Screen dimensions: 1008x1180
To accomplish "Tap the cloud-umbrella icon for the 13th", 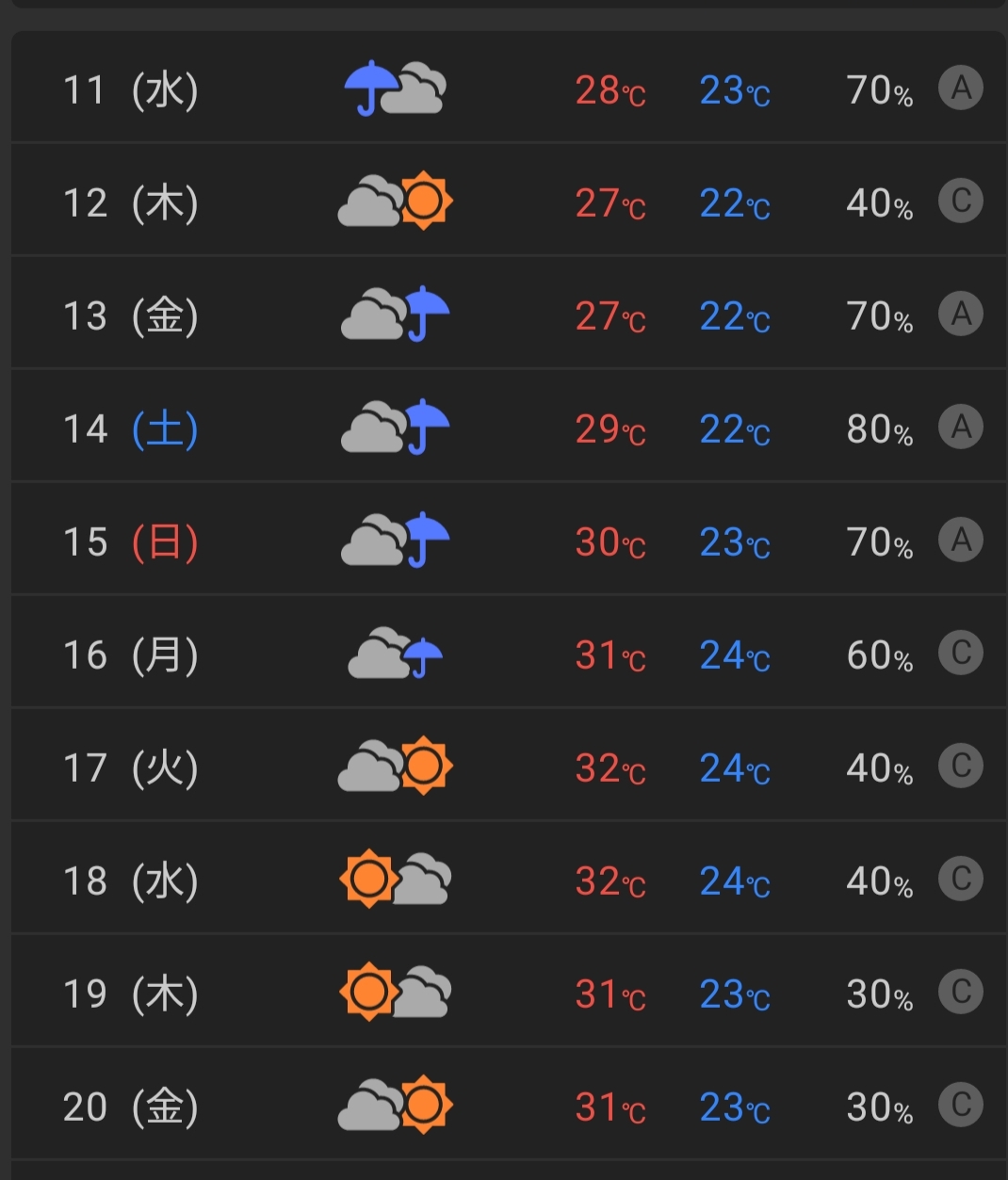I will tap(395, 314).
